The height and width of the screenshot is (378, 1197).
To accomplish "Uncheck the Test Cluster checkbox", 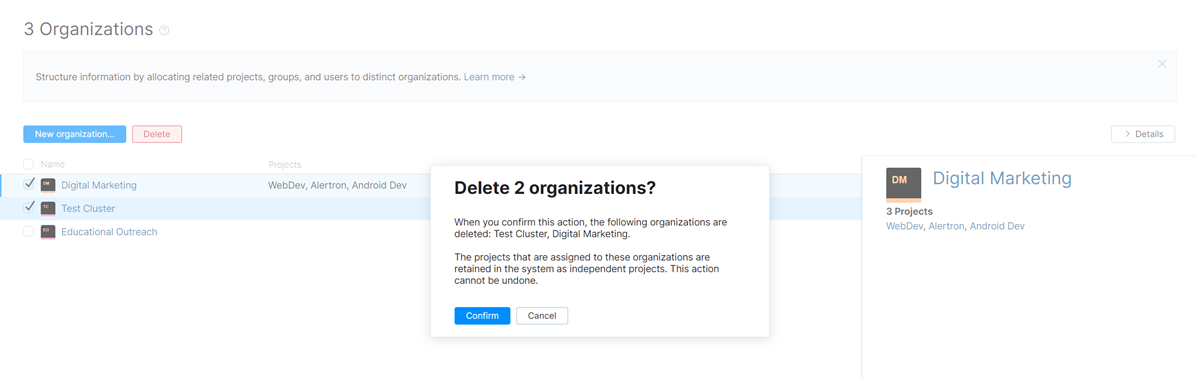I will (x=29, y=207).
